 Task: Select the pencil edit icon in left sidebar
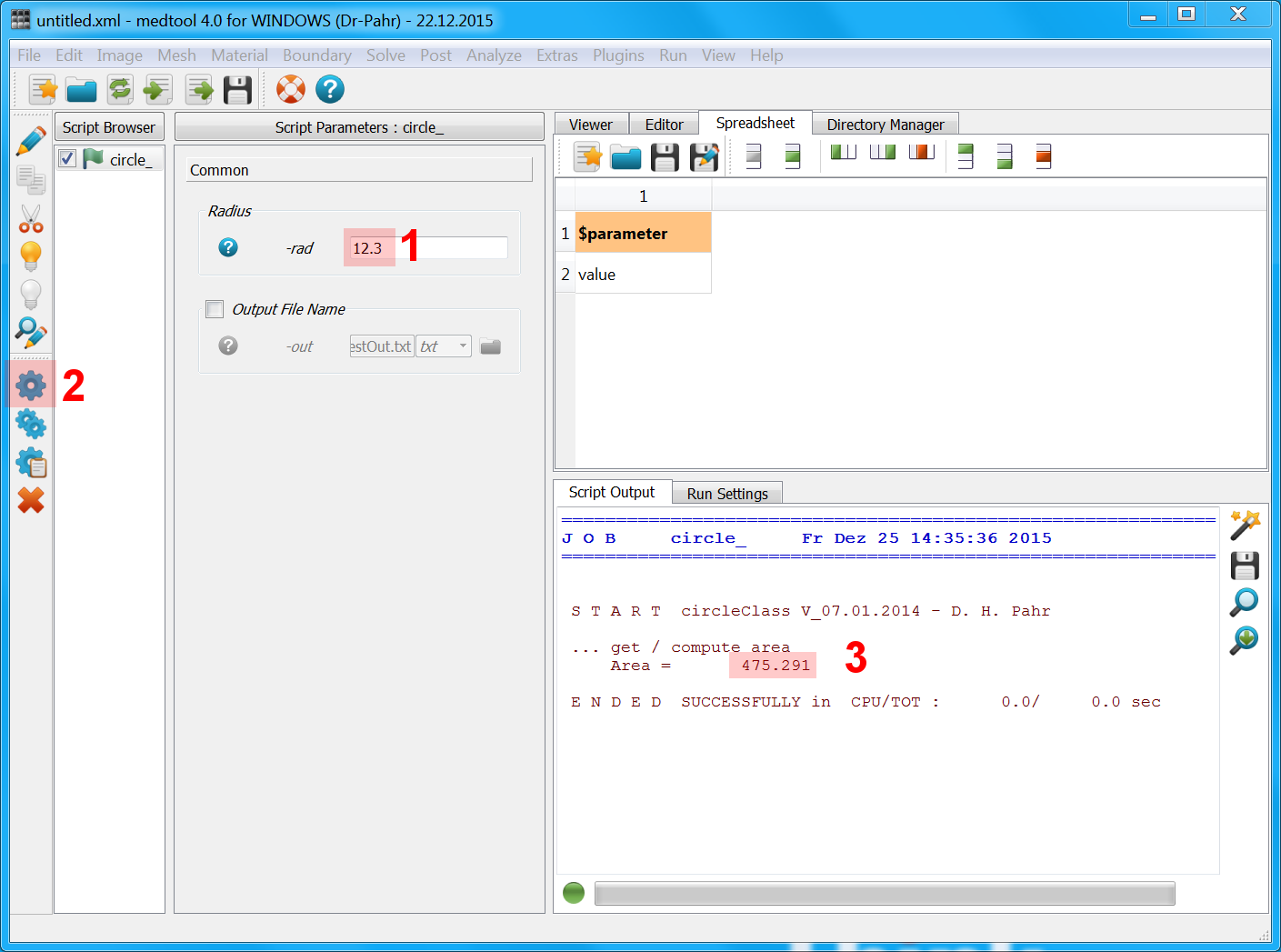(31, 141)
